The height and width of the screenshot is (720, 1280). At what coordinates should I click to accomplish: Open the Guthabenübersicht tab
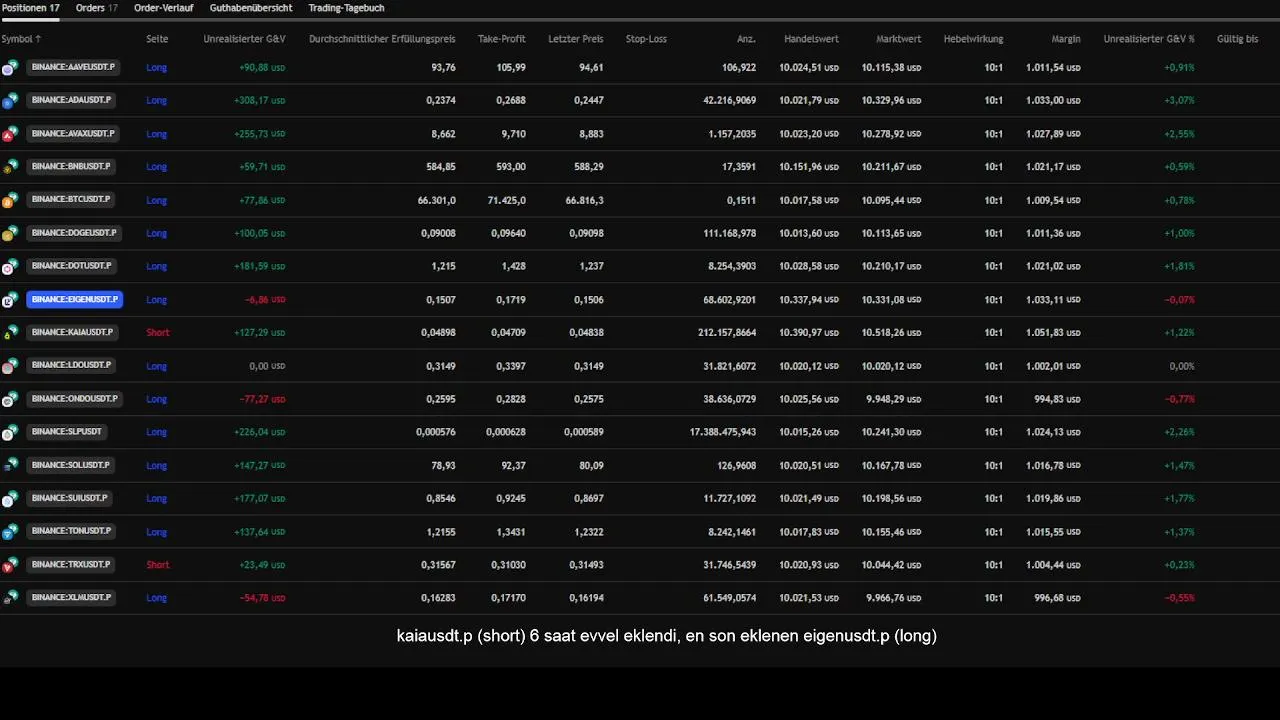point(251,8)
